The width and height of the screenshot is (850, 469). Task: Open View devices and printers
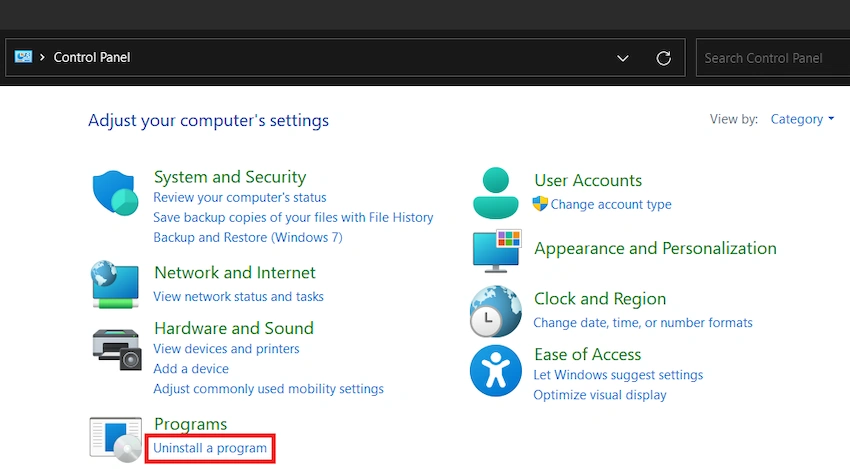(x=226, y=349)
